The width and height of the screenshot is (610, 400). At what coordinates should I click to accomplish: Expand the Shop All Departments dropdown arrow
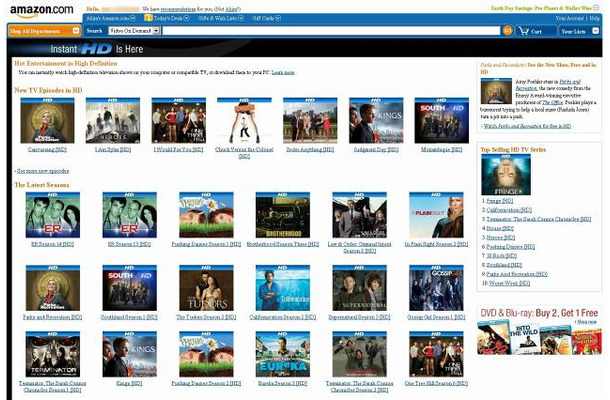(x=76, y=31)
